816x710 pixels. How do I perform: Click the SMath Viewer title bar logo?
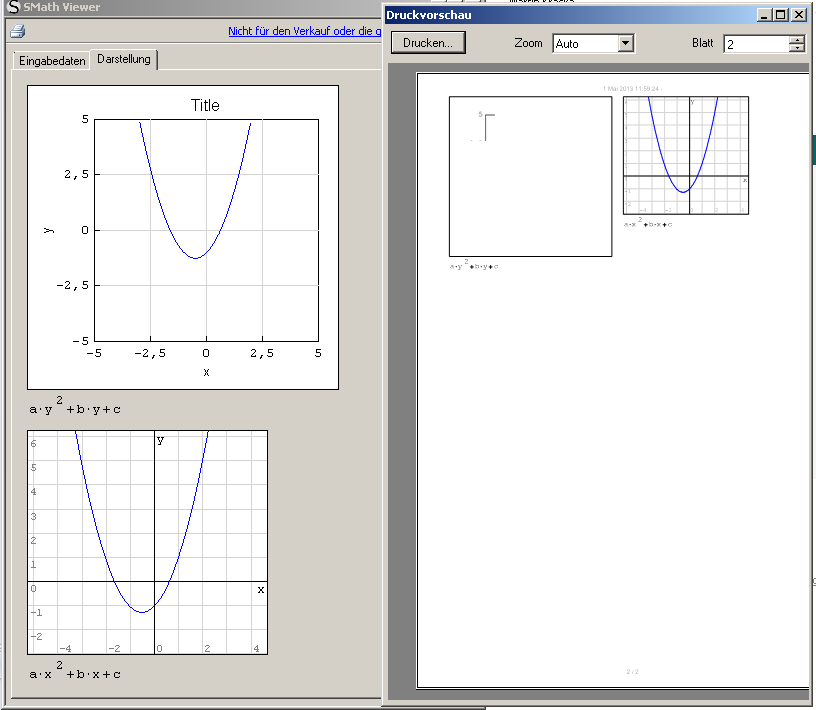click(13, 7)
